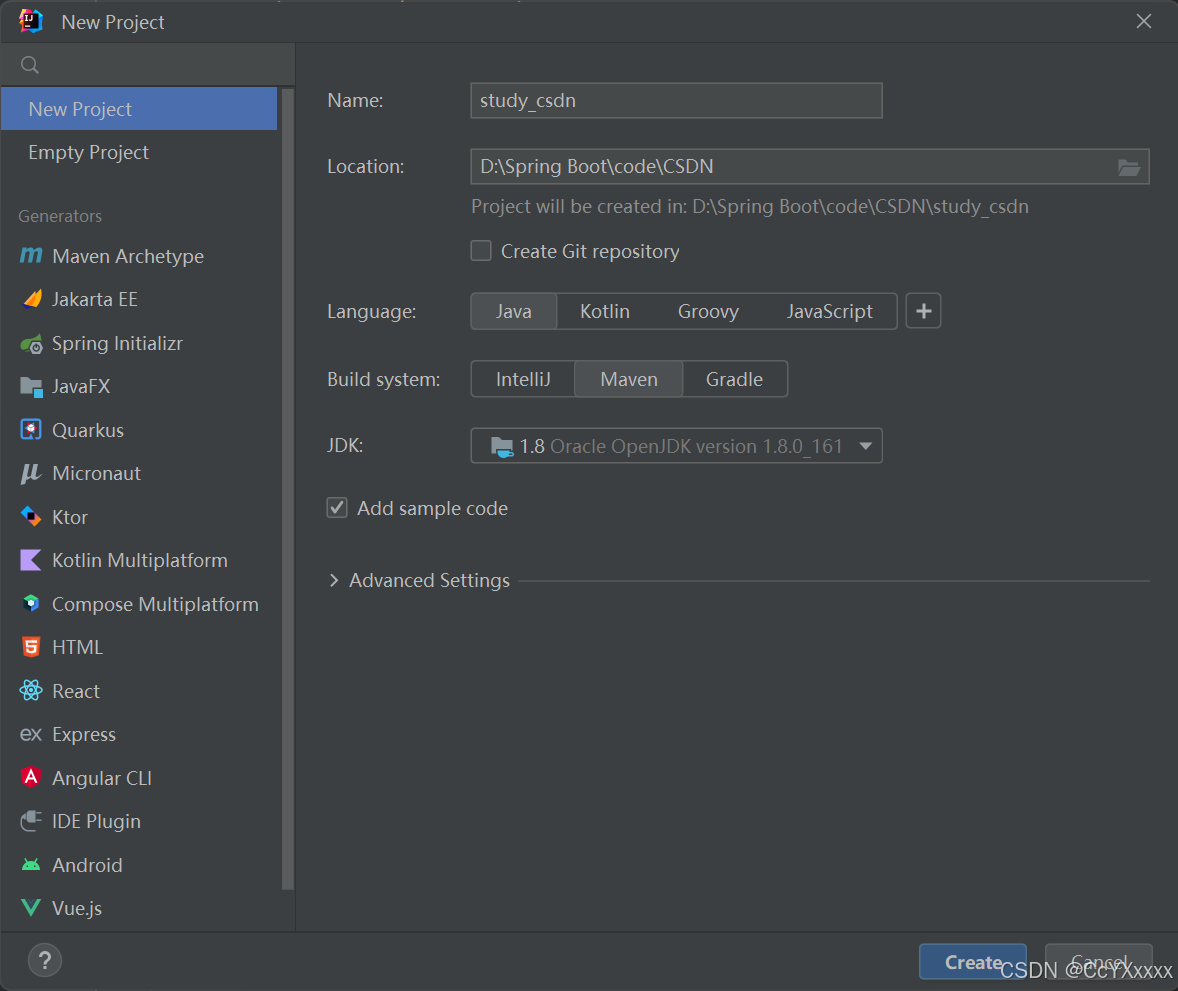Click the Express ex icon
Image resolution: width=1178 pixels, height=991 pixels.
coord(31,734)
